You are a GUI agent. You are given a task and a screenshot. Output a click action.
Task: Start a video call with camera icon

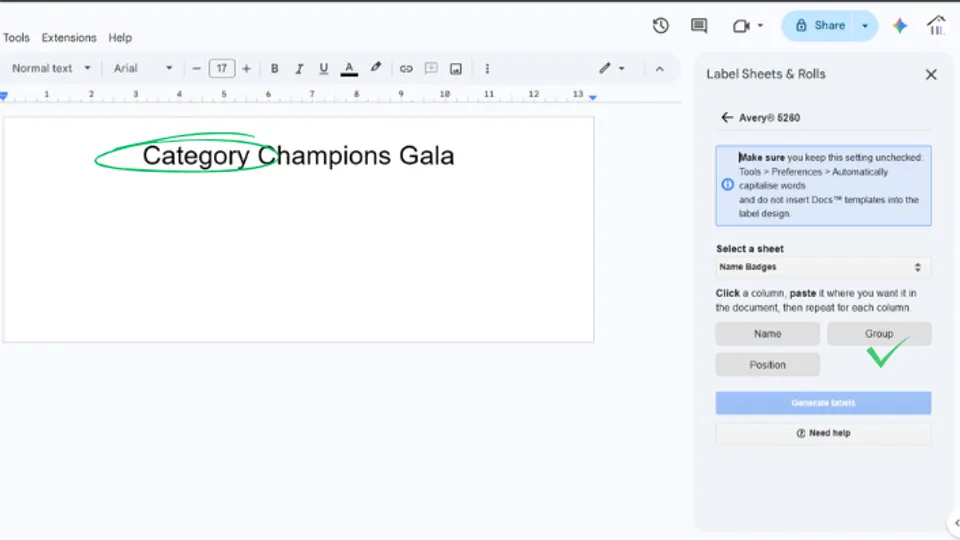pos(741,26)
